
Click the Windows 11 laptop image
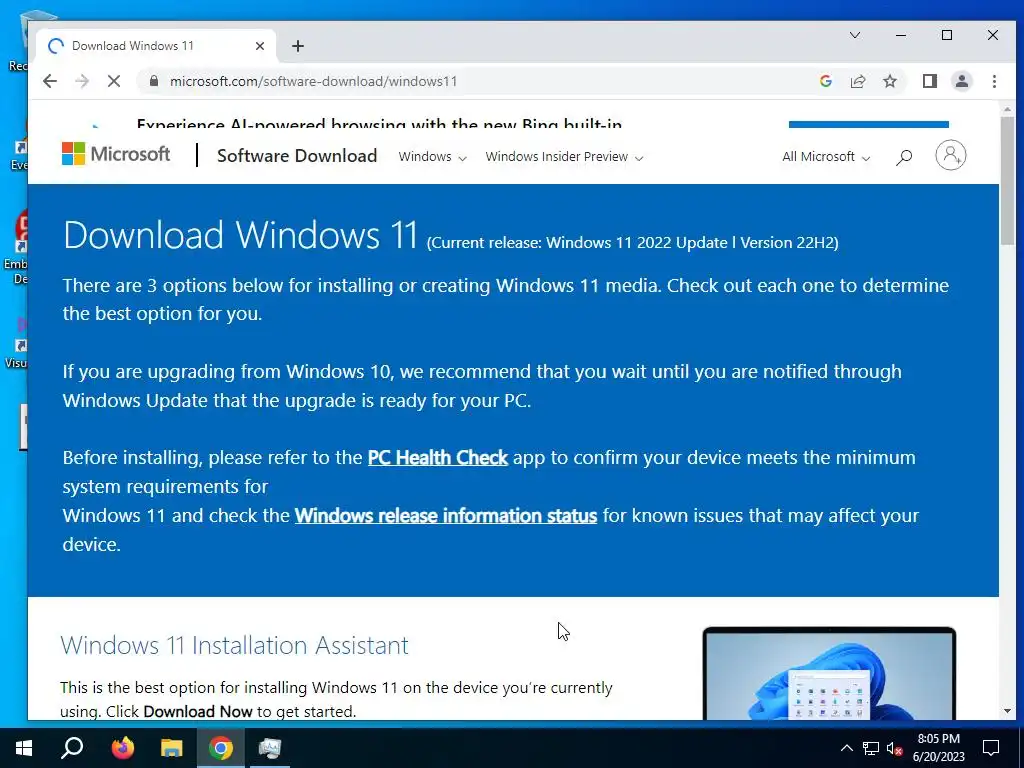(x=829, y=673)
